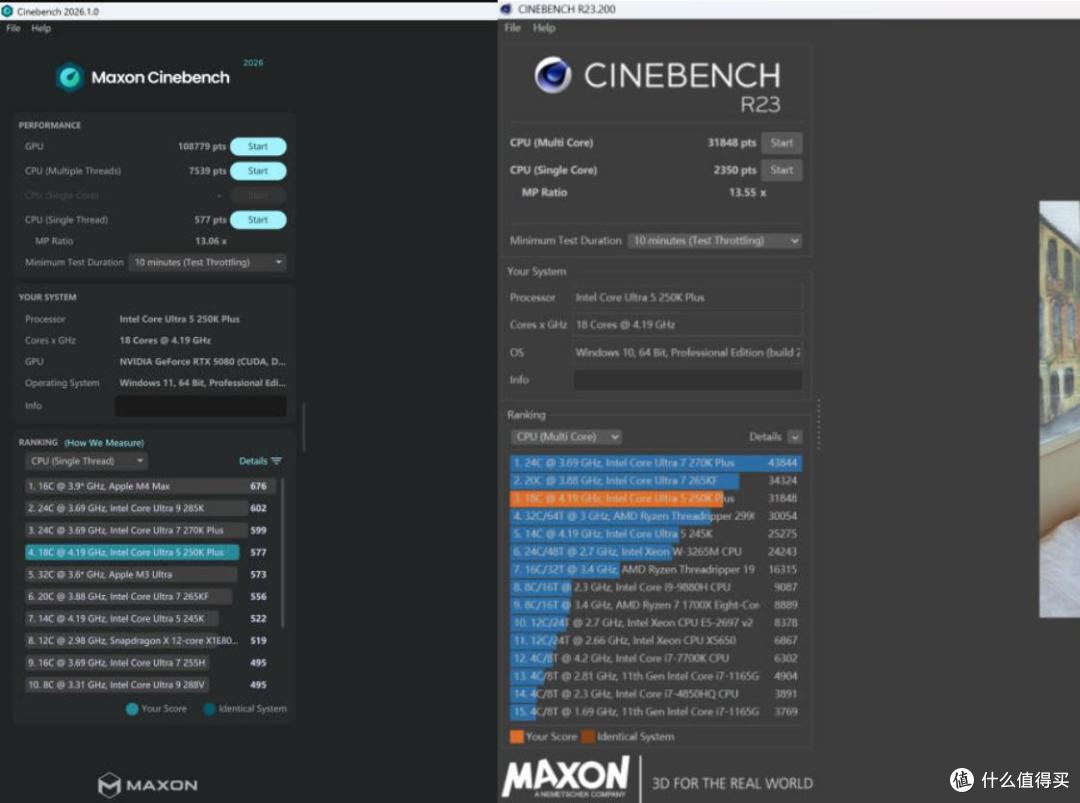
Task: Start the GPU benchmark
Action: coord(258,147)
